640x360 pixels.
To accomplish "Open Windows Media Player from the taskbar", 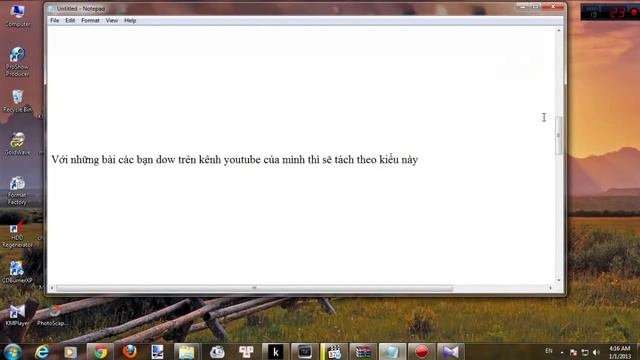I will (70, 351).
